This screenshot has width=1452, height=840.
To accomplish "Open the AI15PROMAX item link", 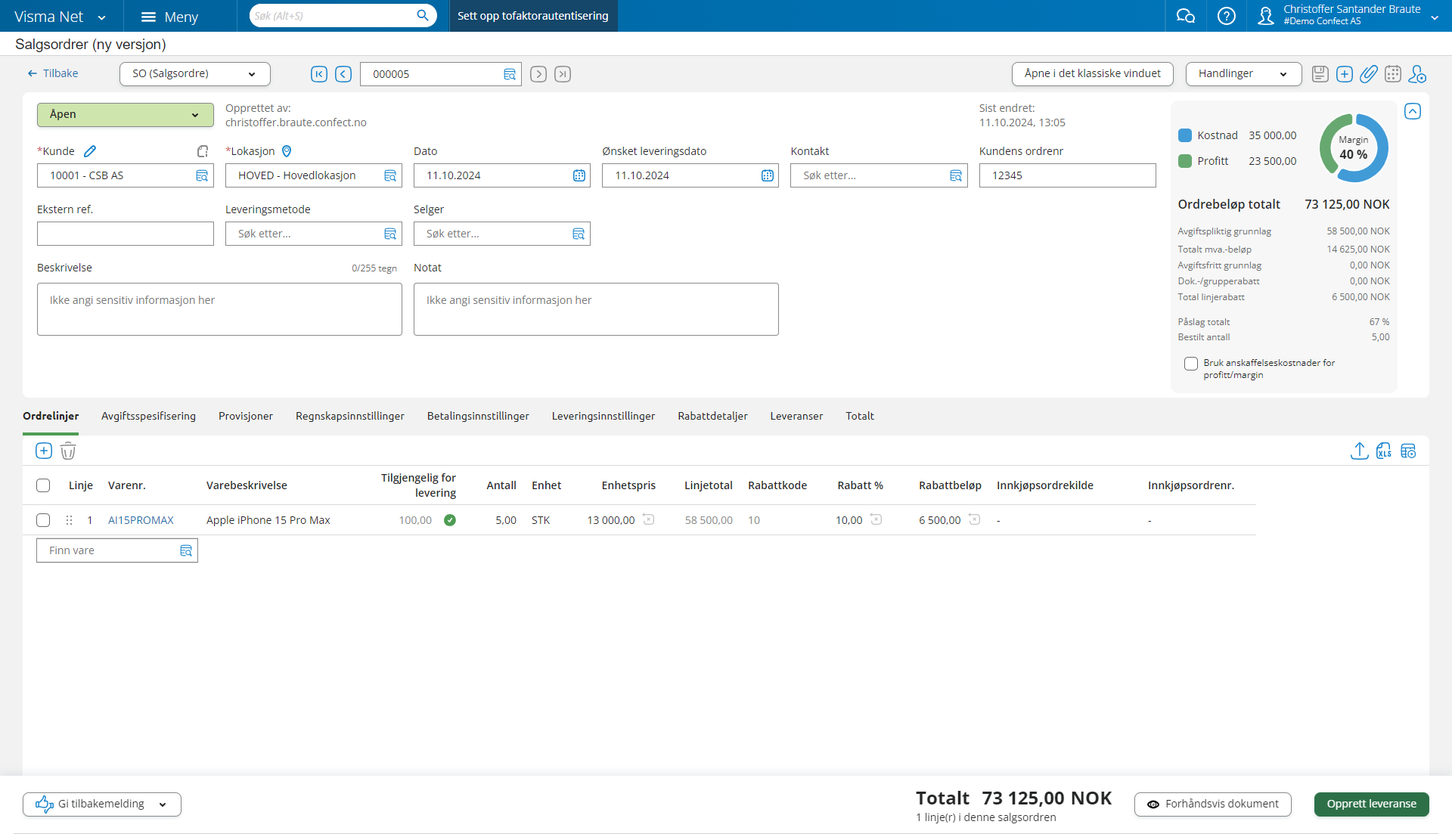I will point(141,520).
